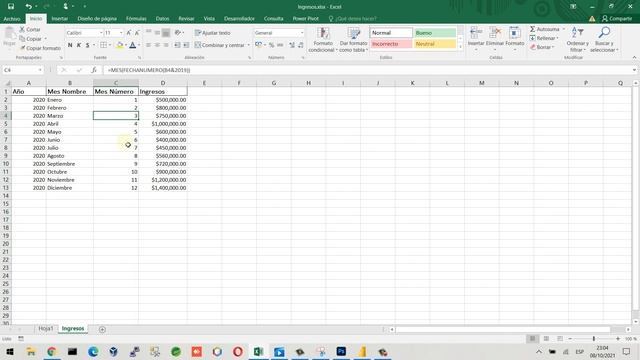
Task: Apply font color to text
Action: pos(133,45)
